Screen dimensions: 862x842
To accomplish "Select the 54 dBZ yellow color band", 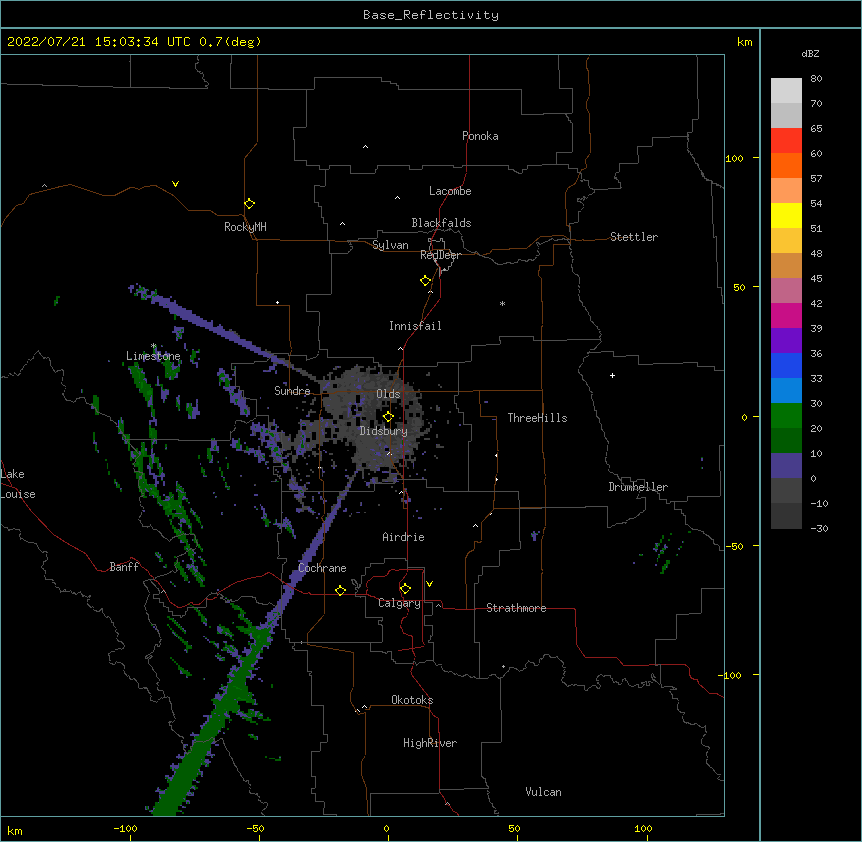I will click(x=786, y=215).
